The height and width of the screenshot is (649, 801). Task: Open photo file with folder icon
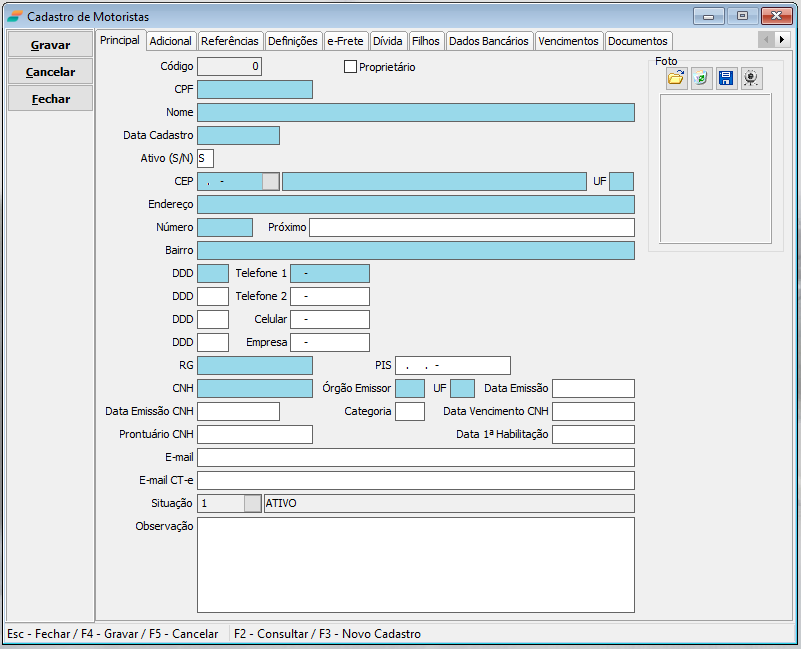pos(677,78)
